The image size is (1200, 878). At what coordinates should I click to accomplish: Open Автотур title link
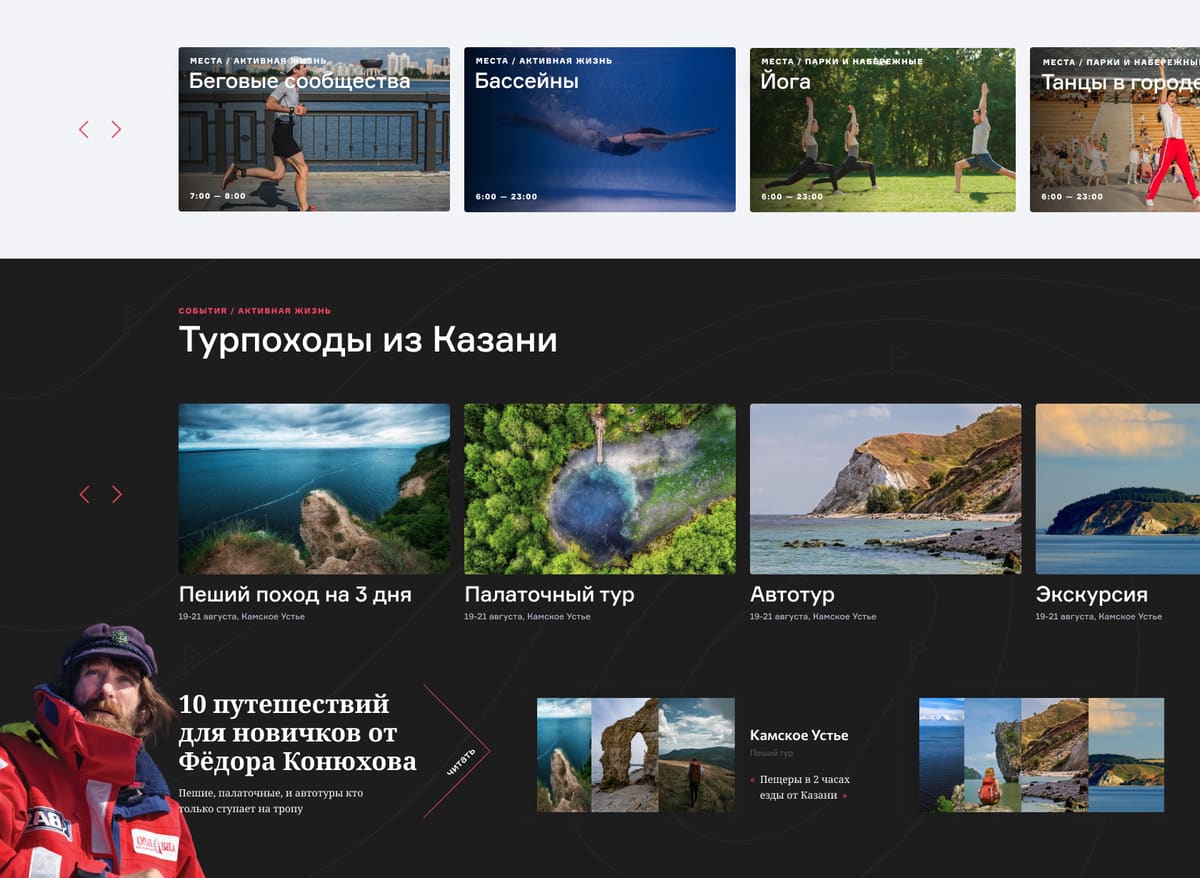coord(792,594)
